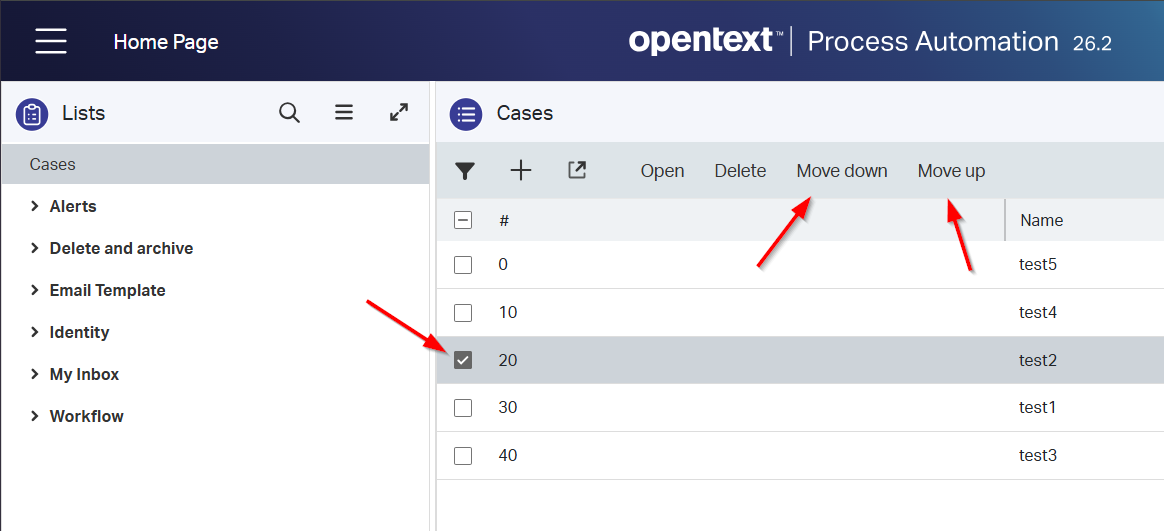Click the Lists clipboard icon

(32, 114)
